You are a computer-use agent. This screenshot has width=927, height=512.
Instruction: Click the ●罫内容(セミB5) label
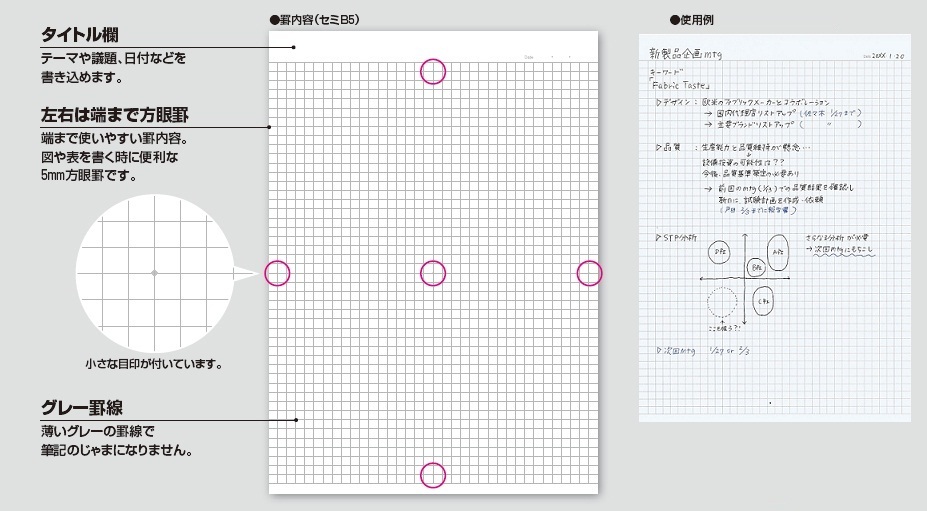(314, 20)
